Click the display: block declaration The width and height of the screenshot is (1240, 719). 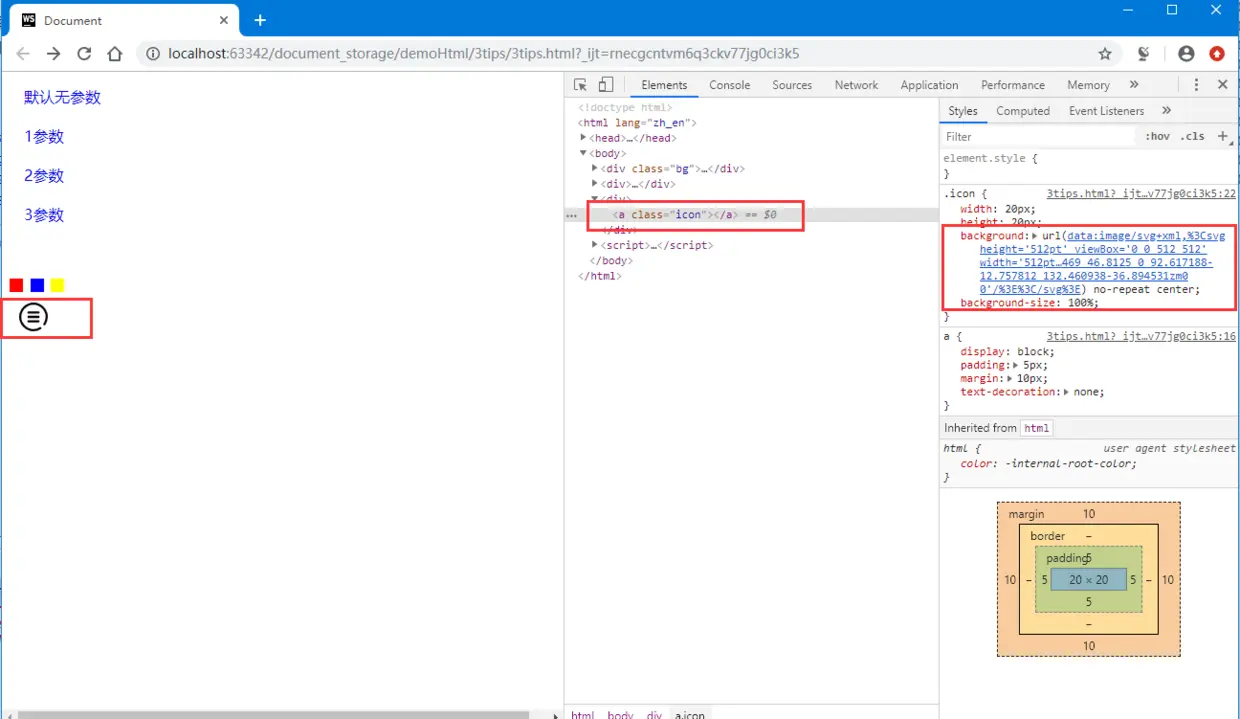click(1007, 352)
